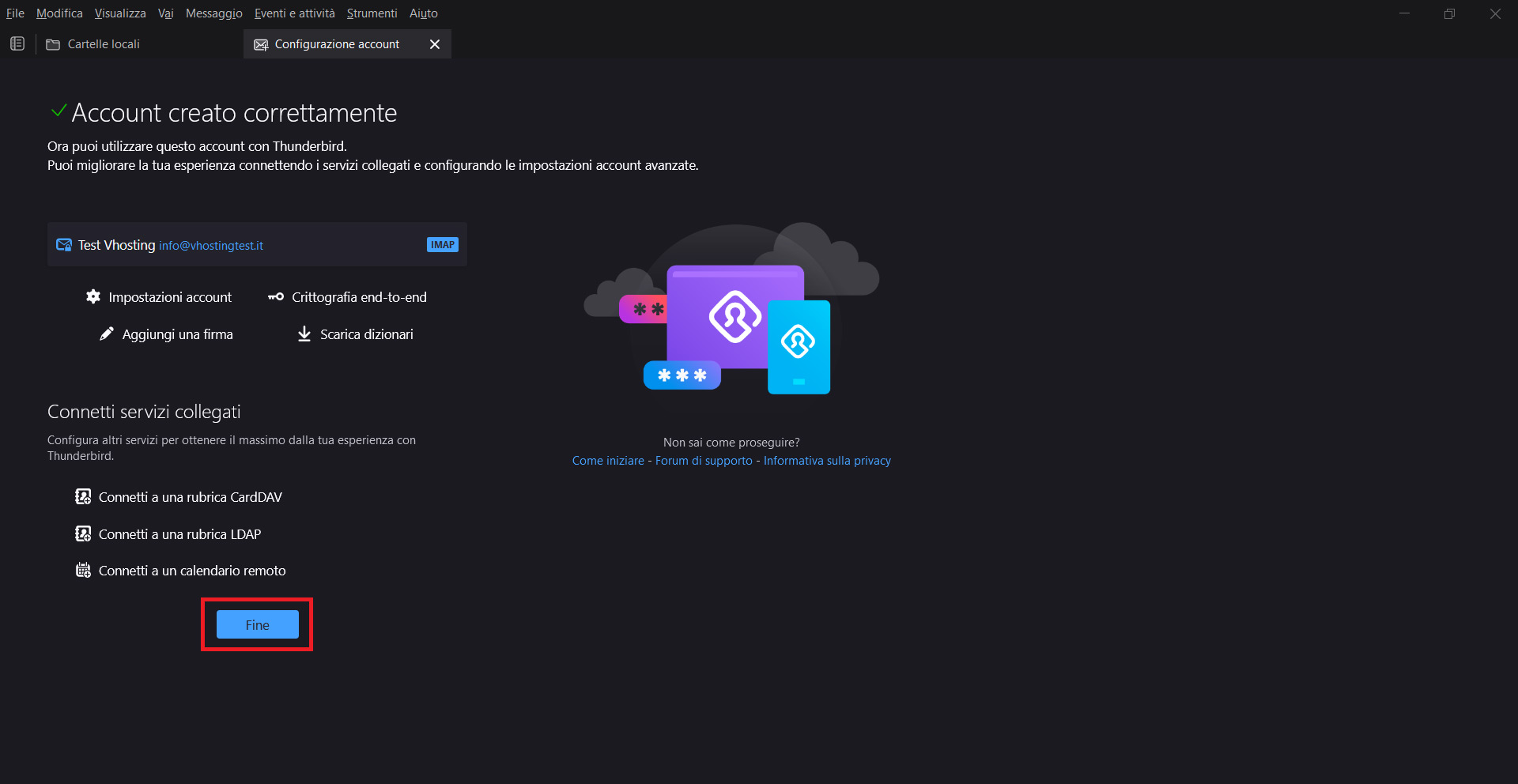Image resolution: width=1518 pixels, height=784 pixels.
Task: Open the Forum di supporto link
Action: pyautogui.click(x=704, y=461)
